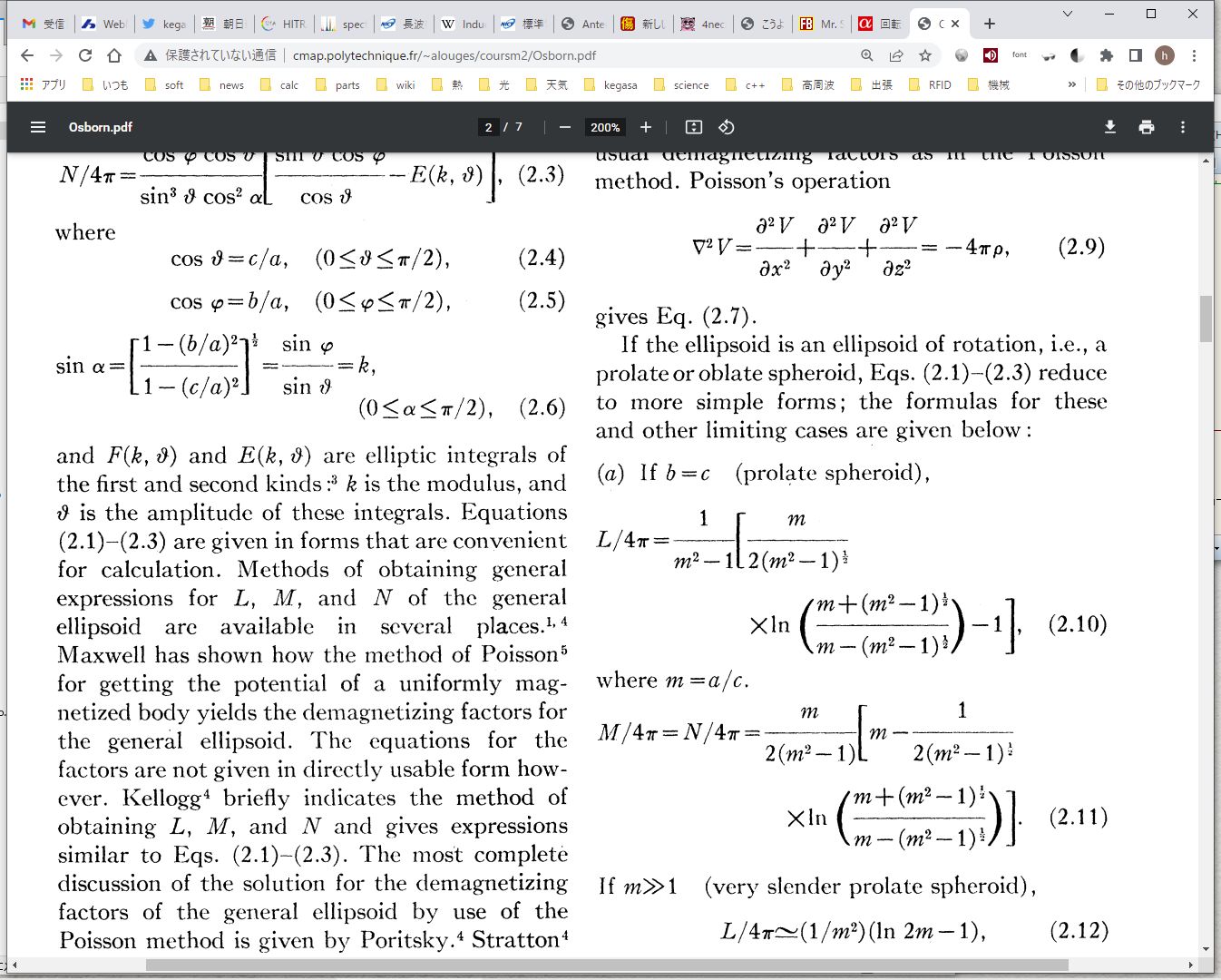
Task: Go forward in browser history
Action: point(56,55)
